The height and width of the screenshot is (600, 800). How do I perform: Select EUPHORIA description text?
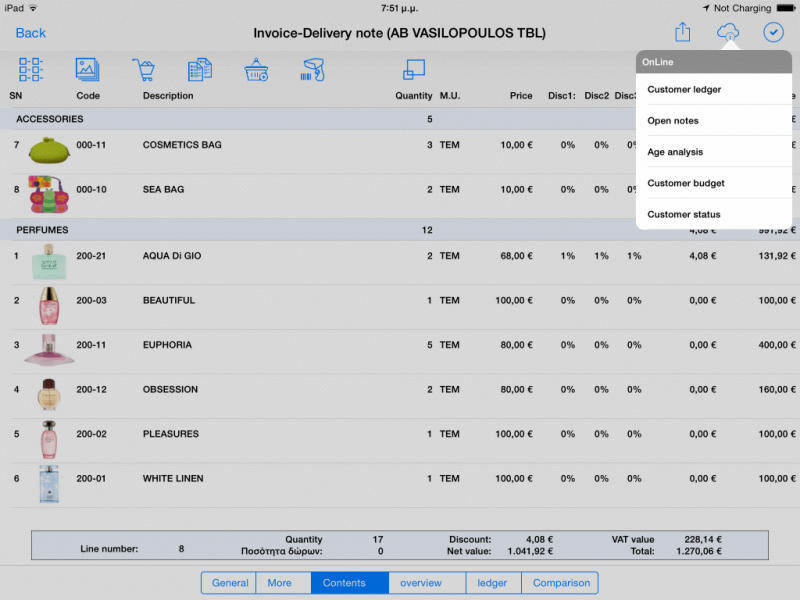click(167, 345)
